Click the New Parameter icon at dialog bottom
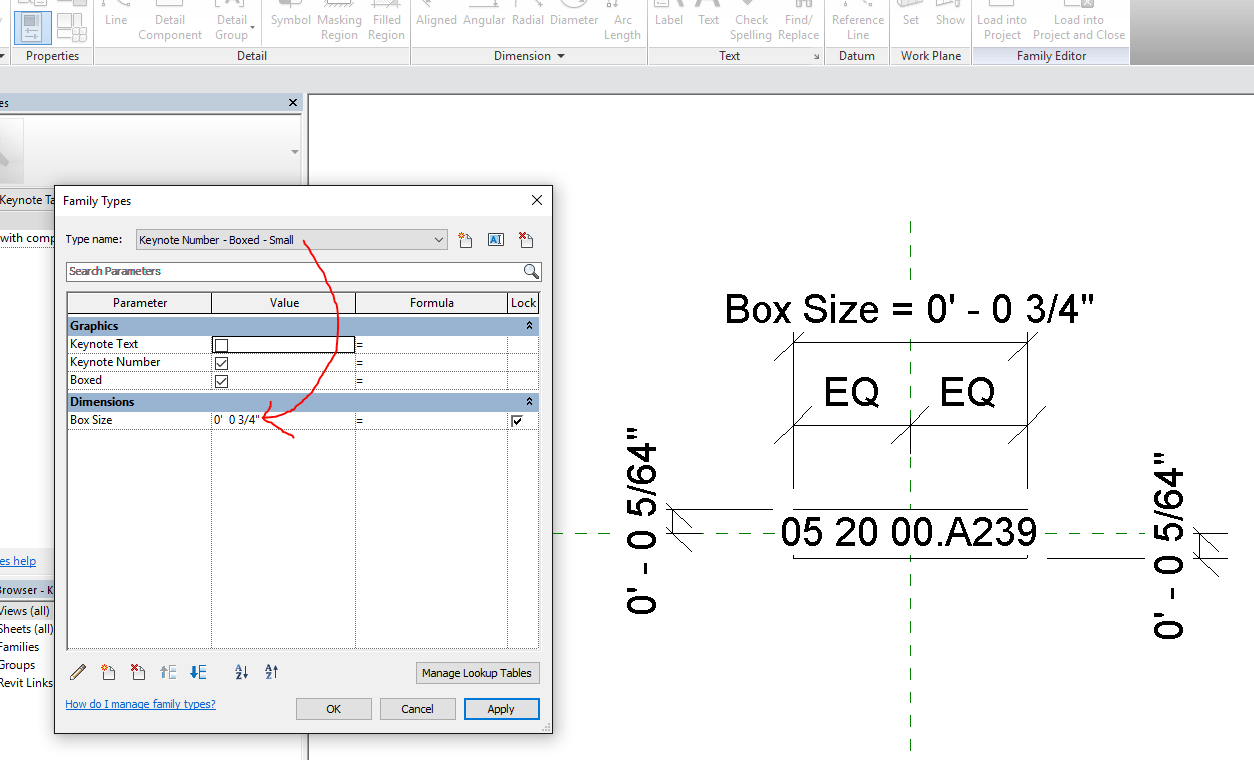This screenshot has height=760, width=1254. pos(109,672)
